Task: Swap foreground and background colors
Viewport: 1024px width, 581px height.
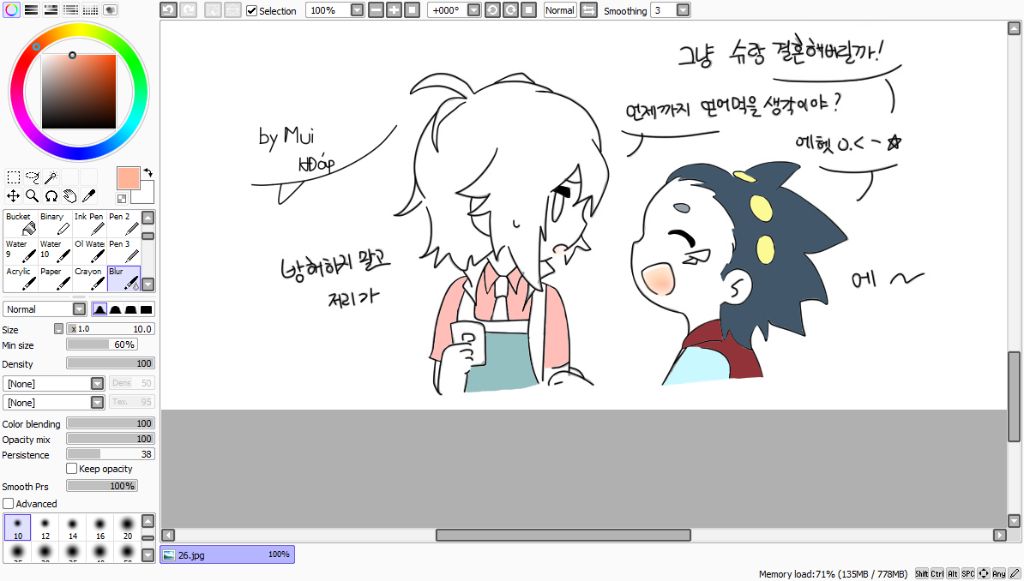Action: coord(149,173)
